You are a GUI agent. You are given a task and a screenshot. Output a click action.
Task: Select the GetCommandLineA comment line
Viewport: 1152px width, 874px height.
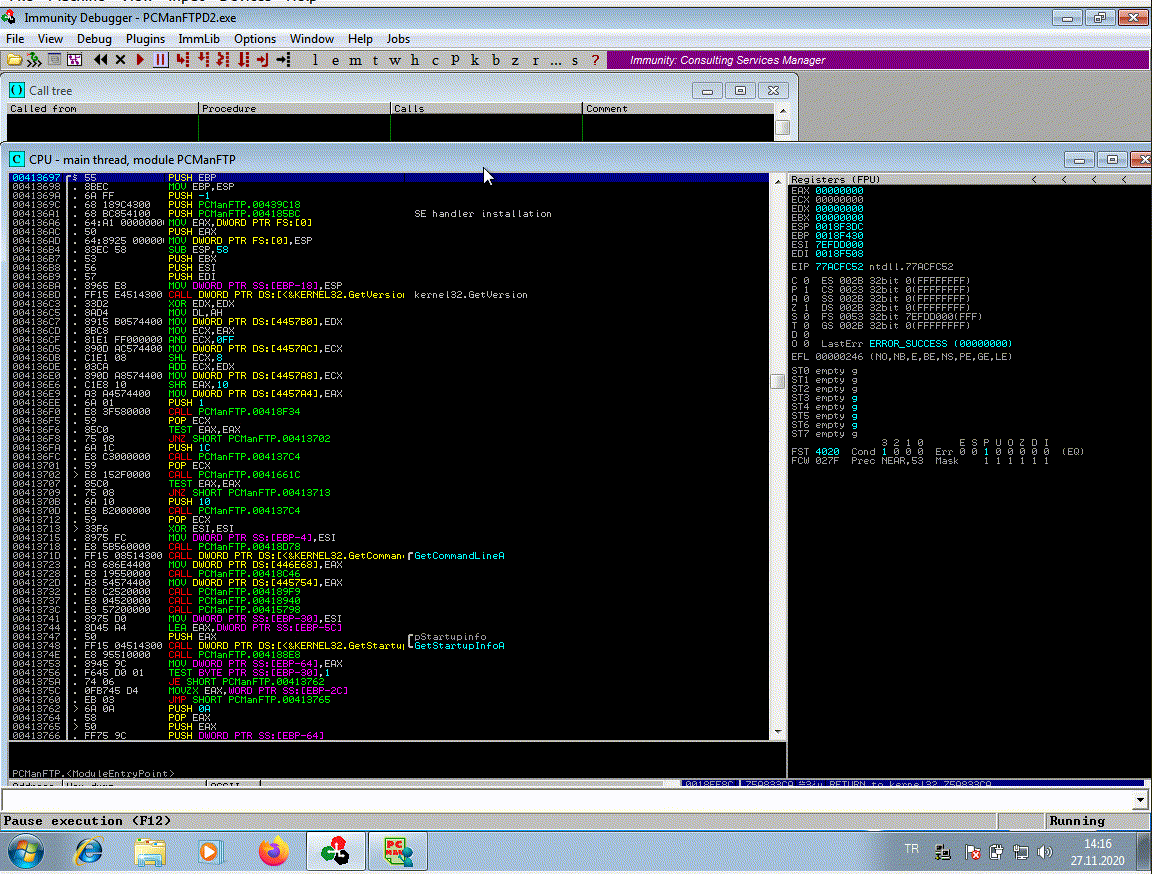459,556
